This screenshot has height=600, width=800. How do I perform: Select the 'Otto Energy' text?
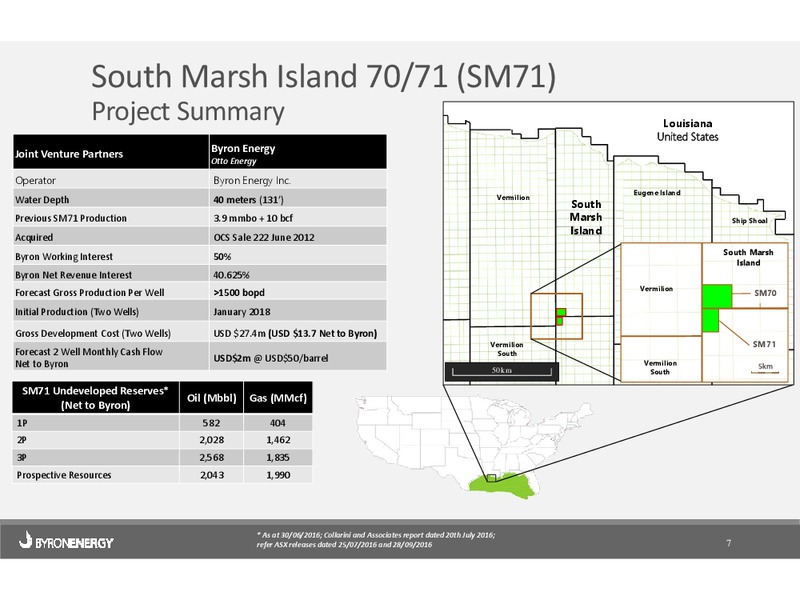[x=234, y=161]
